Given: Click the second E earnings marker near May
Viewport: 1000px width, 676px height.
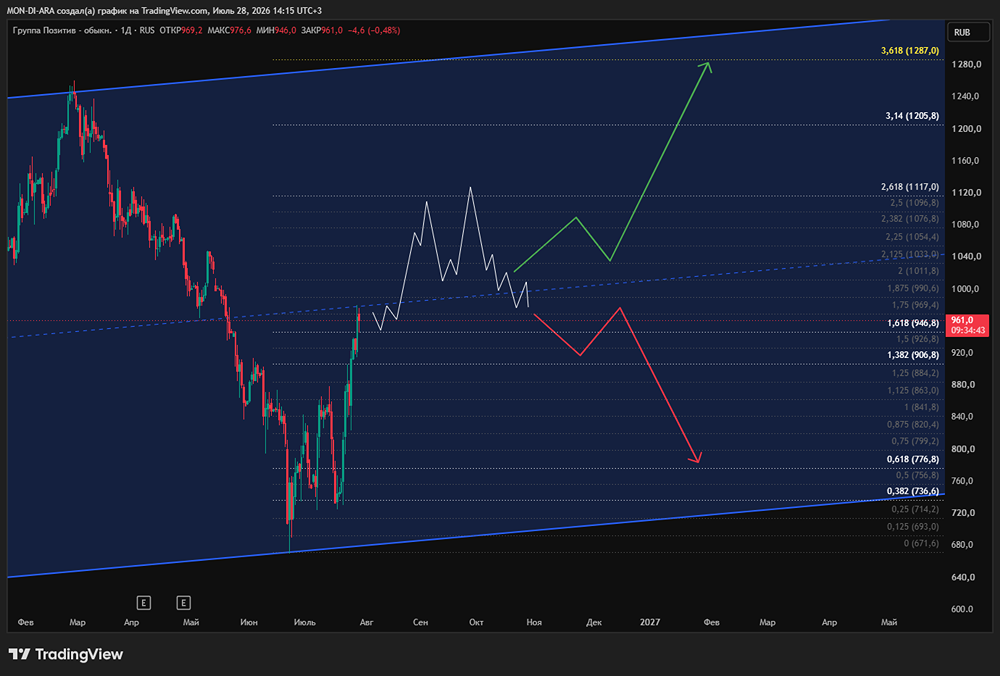Looking at the screenshot, I should (x=184, y=603).
